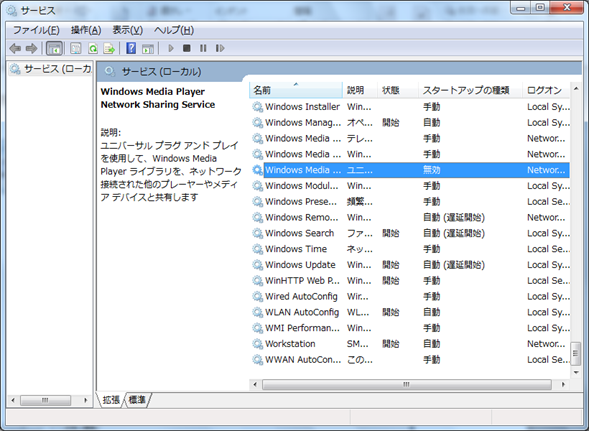Select the Wired AutoConfig service name
Viewport: 589px width, 431px height.
(x=301, y=296)
